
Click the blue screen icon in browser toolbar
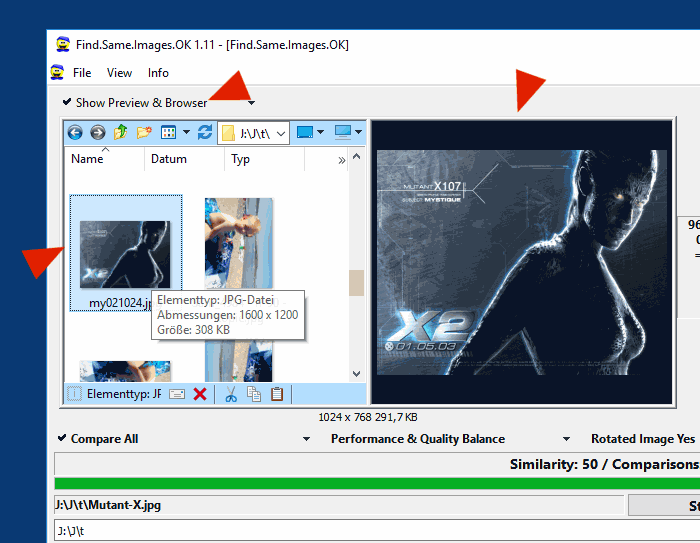click(x=305, y=132)
